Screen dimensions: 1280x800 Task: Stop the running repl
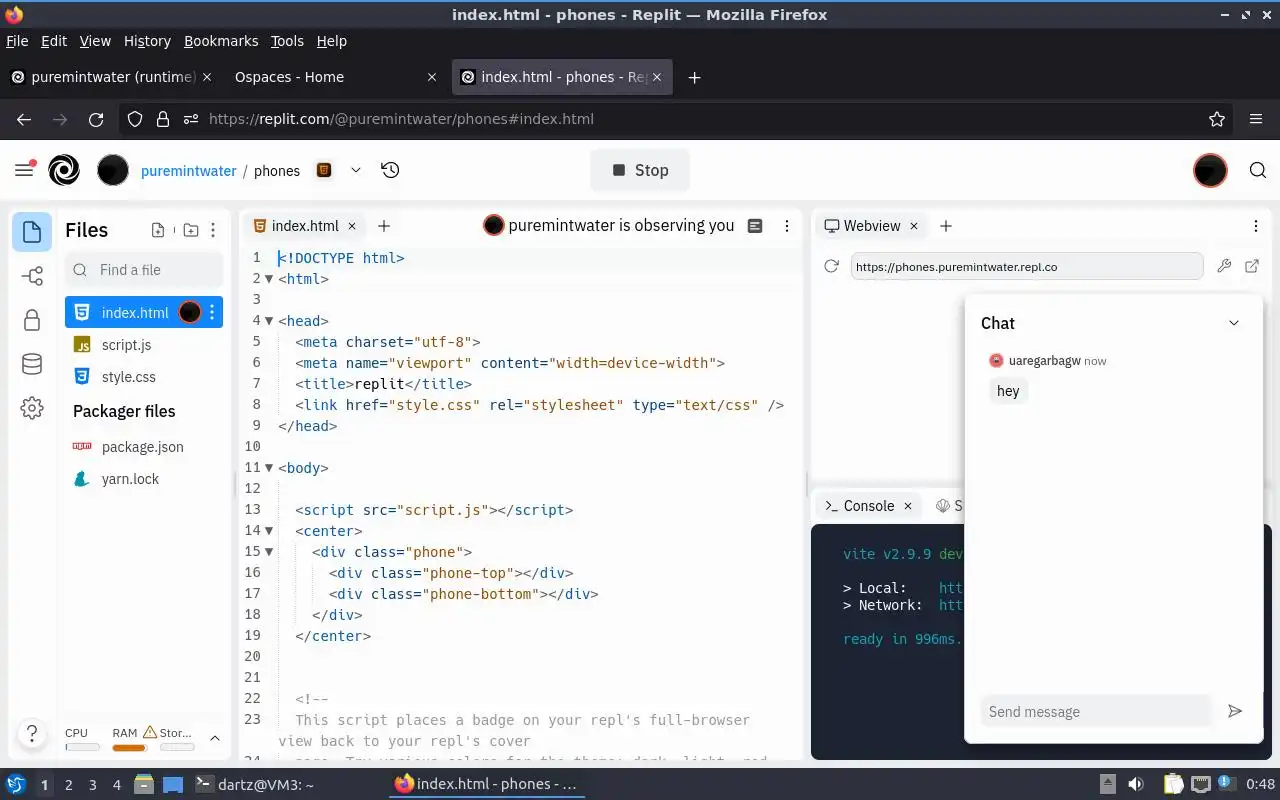pos(640,170)
